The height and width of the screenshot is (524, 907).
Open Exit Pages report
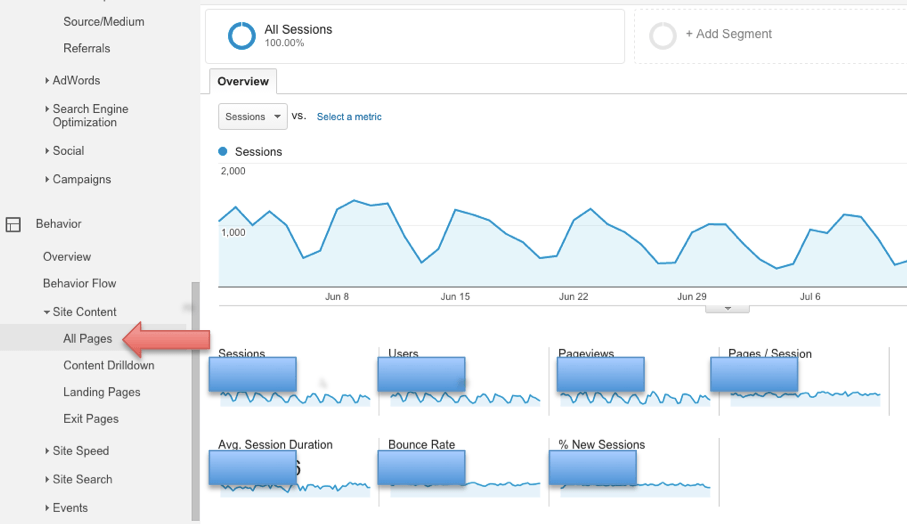click(x=91, y=419)
